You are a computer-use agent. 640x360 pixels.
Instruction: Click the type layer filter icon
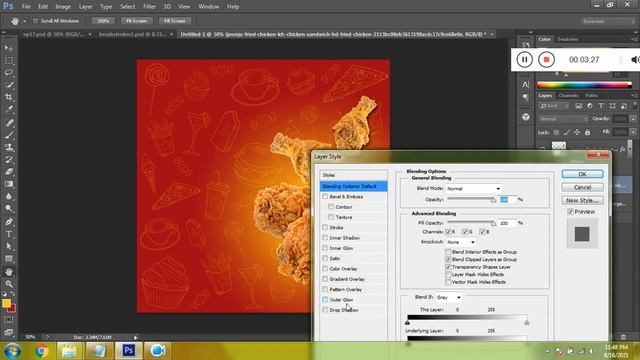[x=601, y=106]
